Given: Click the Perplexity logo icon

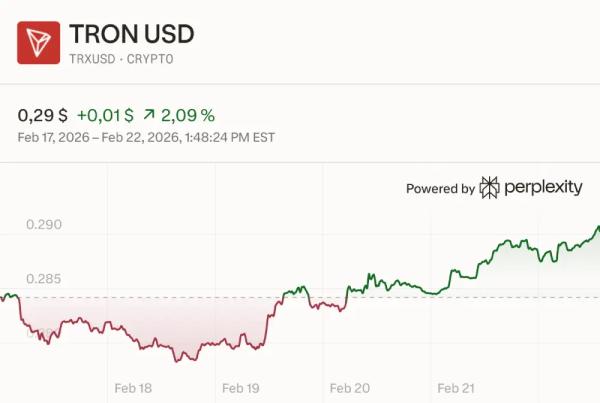Looking at the screenshot, I should 489,187.
